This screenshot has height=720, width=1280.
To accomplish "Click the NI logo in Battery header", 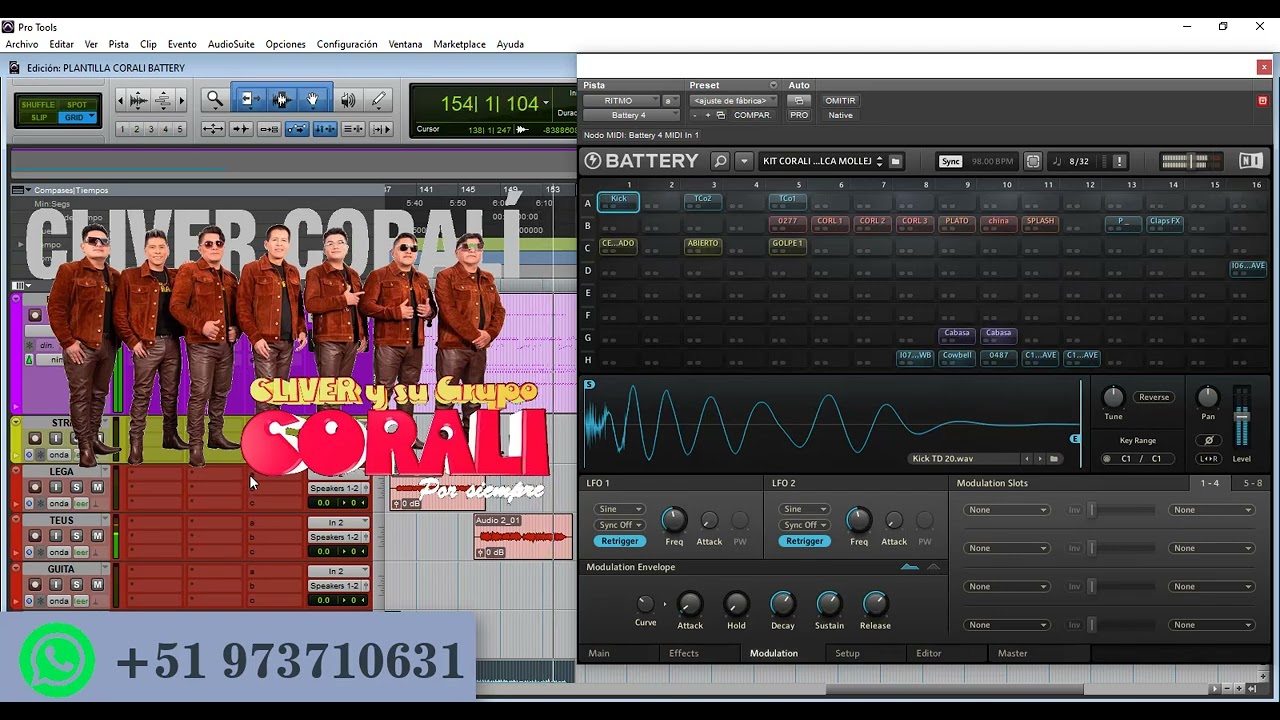I will 1250,161.
